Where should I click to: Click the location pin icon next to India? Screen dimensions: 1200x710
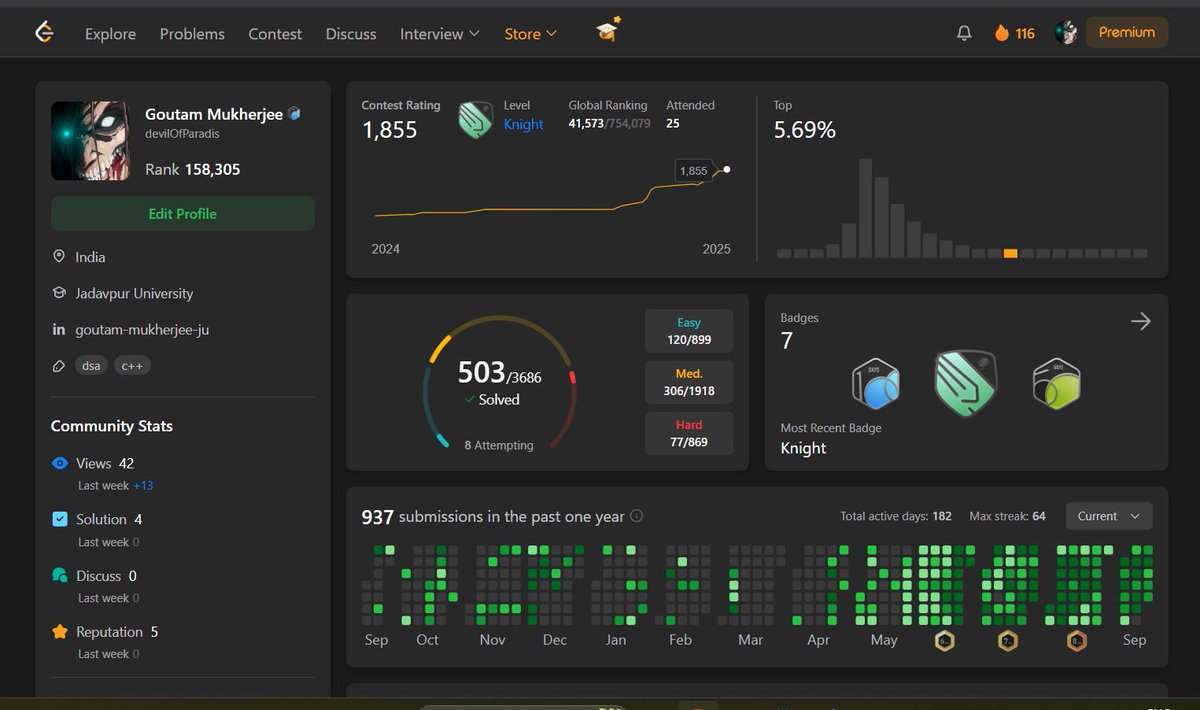tap(59, 257)
